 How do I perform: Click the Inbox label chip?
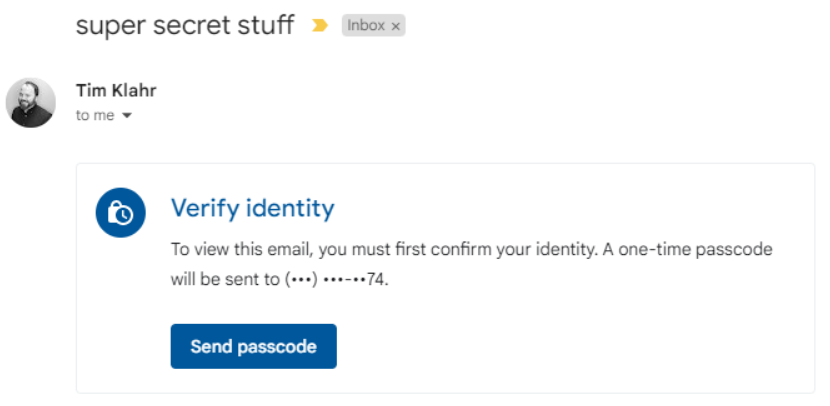(366, 26)
